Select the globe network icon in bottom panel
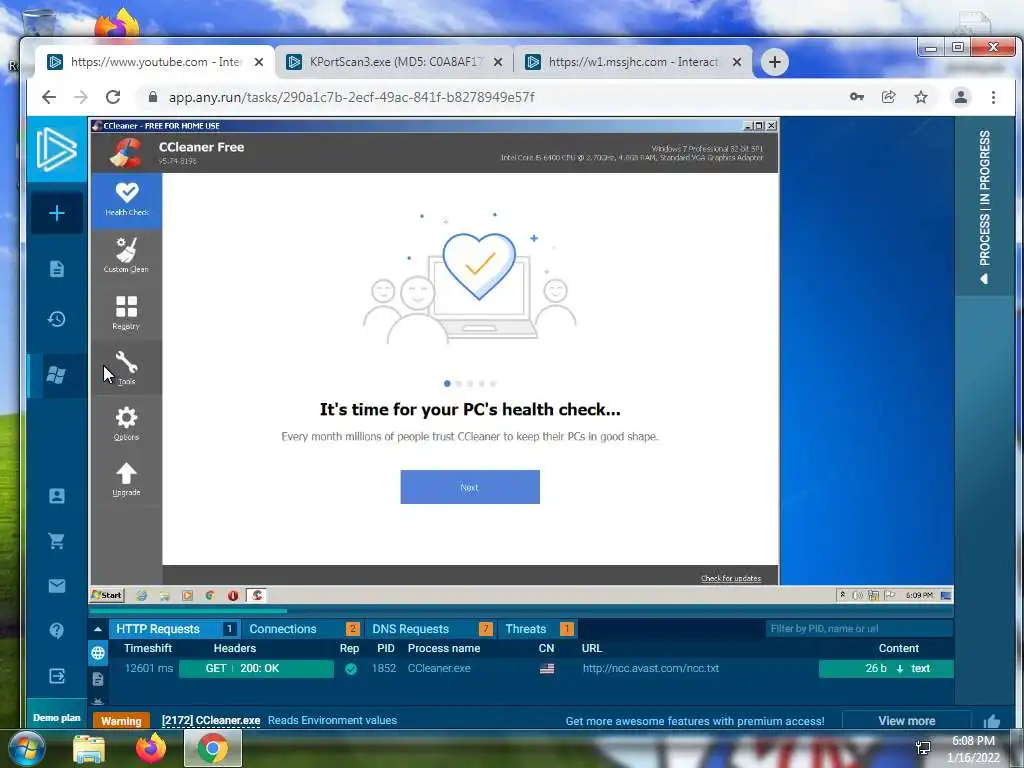 click(x=98, y=652)
